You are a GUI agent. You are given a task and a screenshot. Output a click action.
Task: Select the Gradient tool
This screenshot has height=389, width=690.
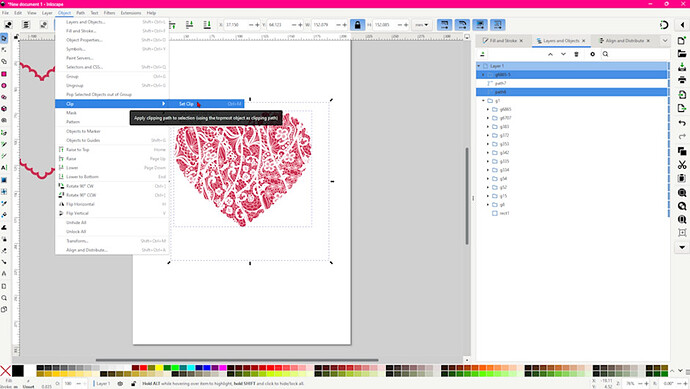coord(4,180)
